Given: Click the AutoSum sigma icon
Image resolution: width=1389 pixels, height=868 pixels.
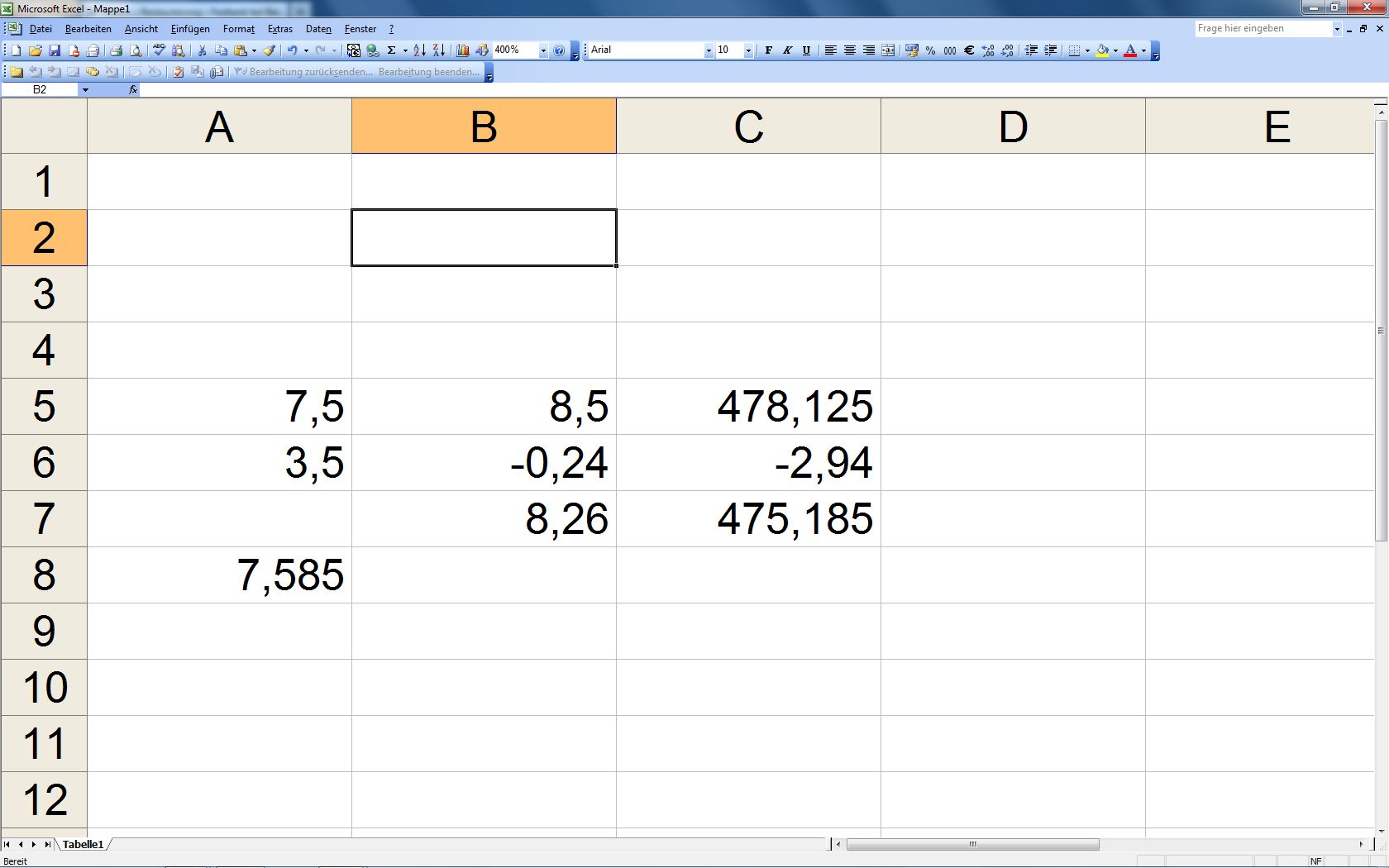Looking at the screenshot, I should coord(392,50).
